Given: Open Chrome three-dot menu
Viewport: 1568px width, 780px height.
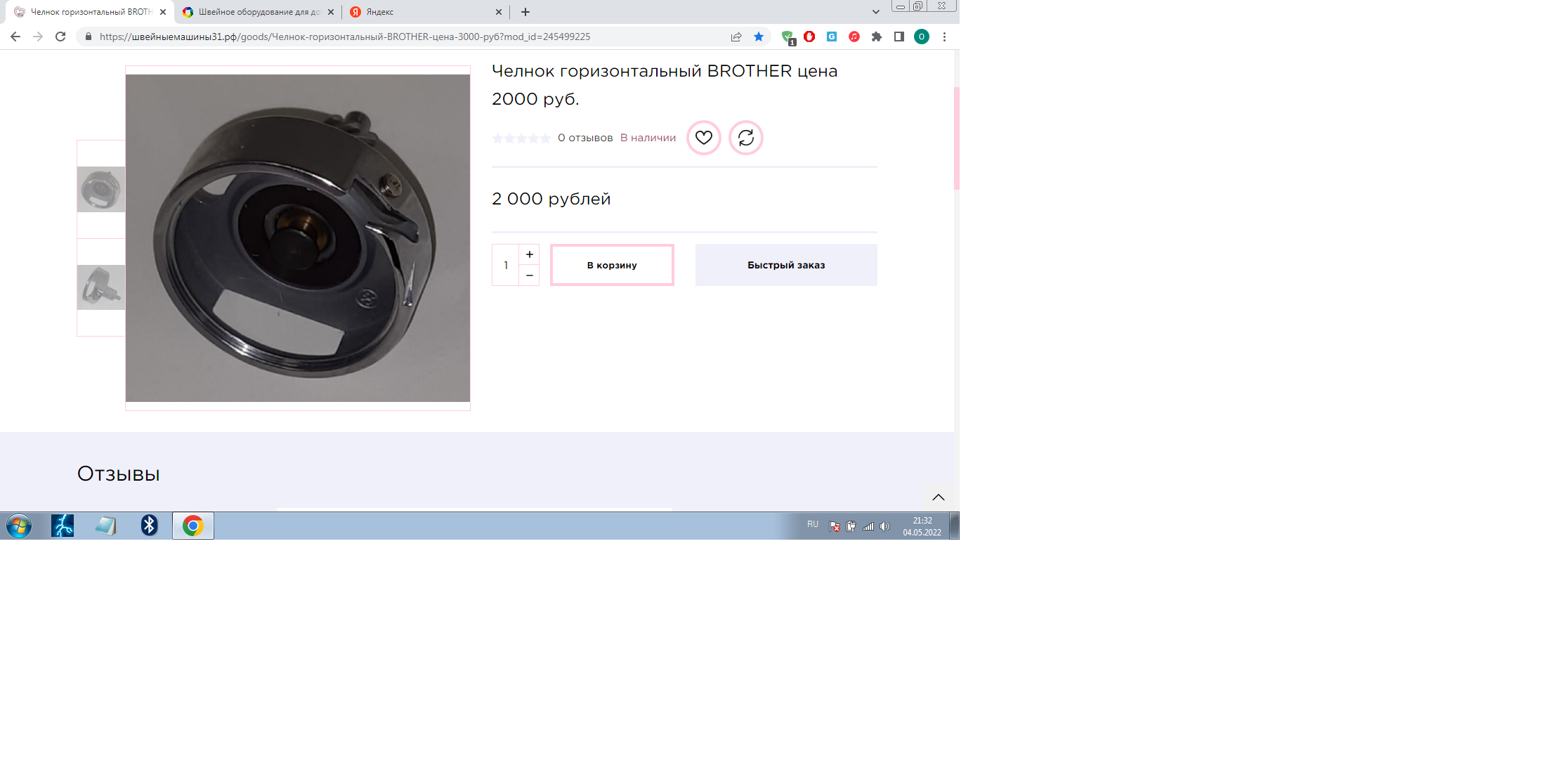Looking at the screenshot, I should [944, 37].
